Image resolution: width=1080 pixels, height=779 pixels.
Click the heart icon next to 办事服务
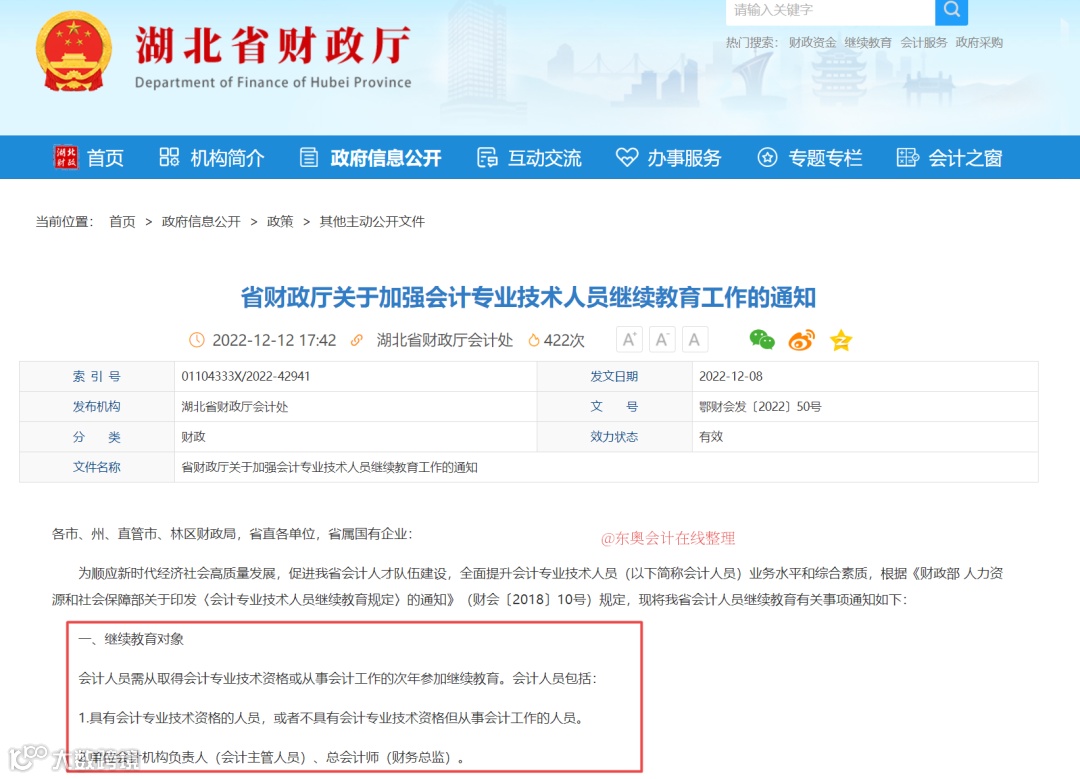click(x=627, y=157)
